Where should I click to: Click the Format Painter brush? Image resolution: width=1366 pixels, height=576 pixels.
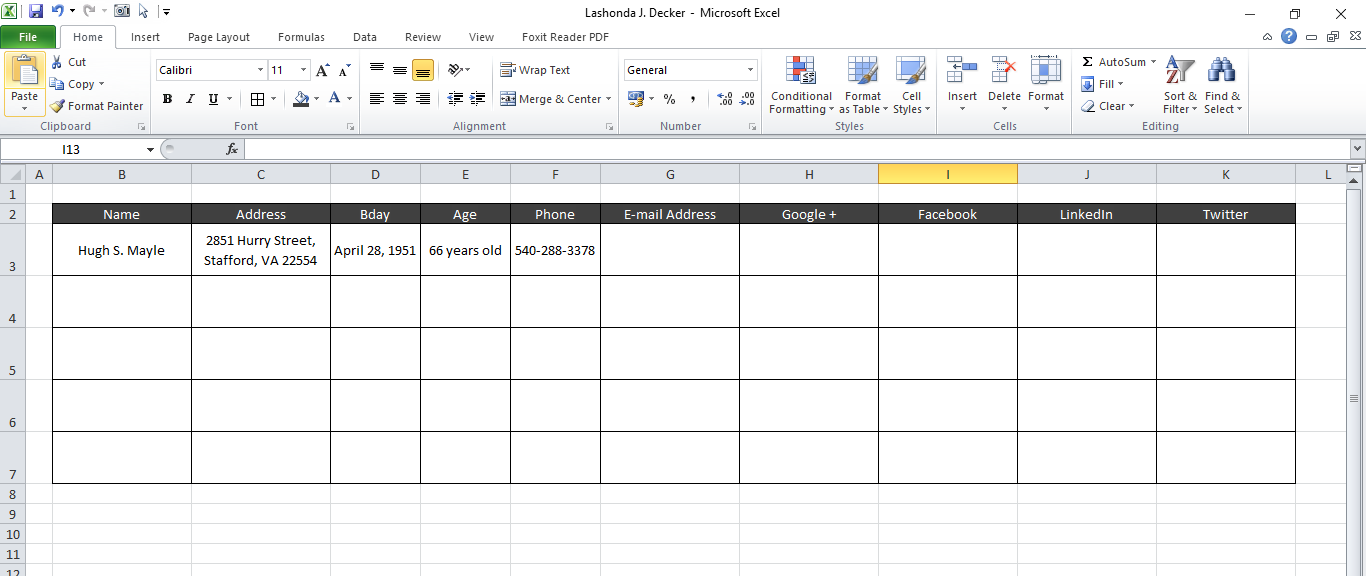[x=96, y=106]
